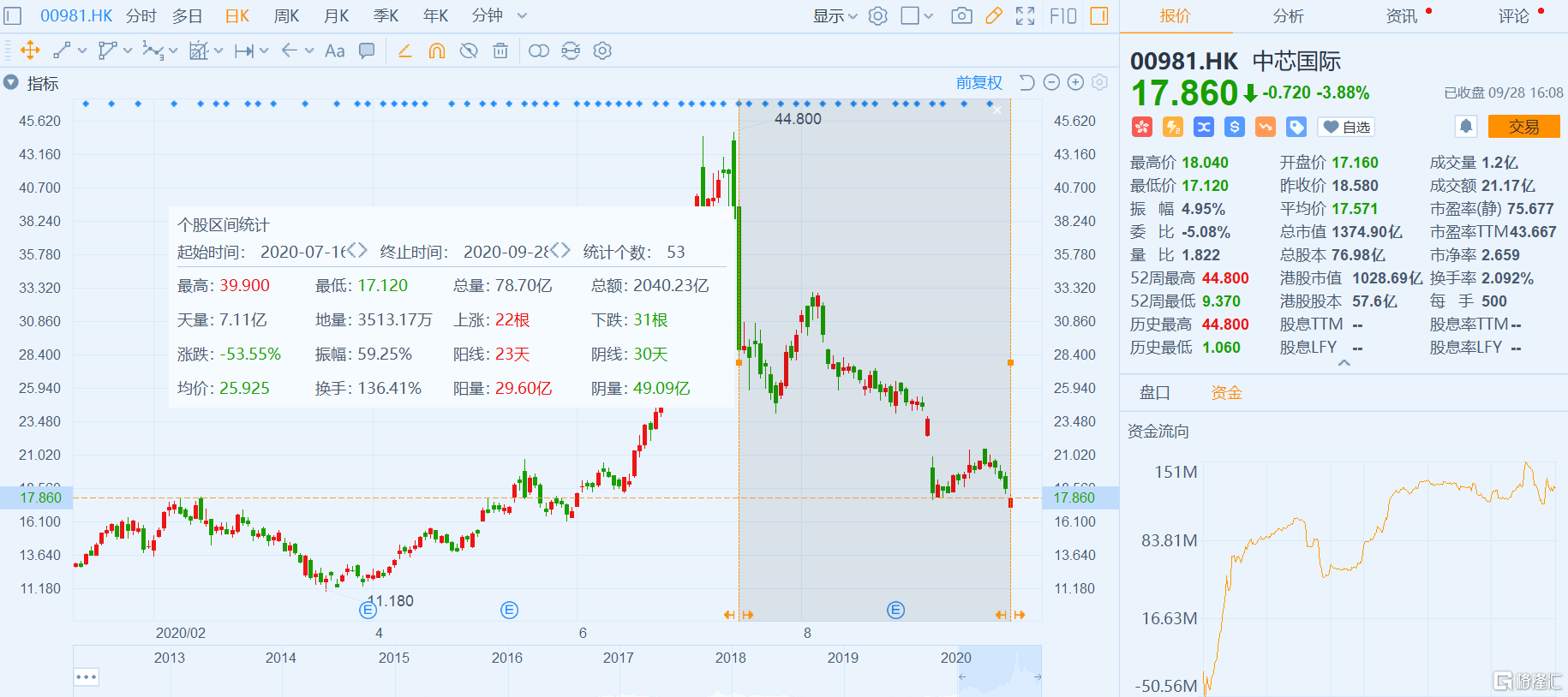
Task: Expand the range span tool dropdown arrow
Action: tap(264, 51)
